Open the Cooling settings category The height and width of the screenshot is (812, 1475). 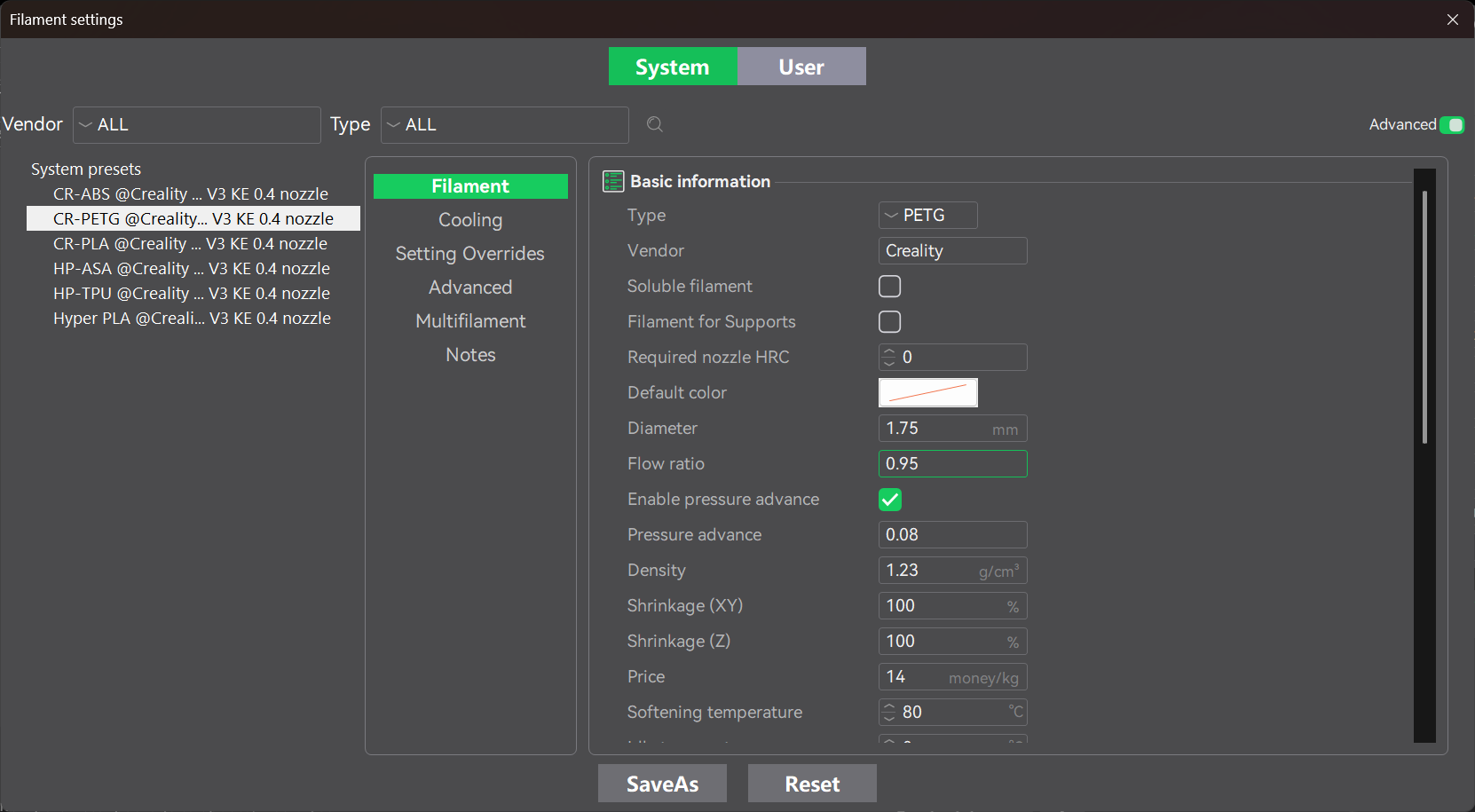coord(470,220)
